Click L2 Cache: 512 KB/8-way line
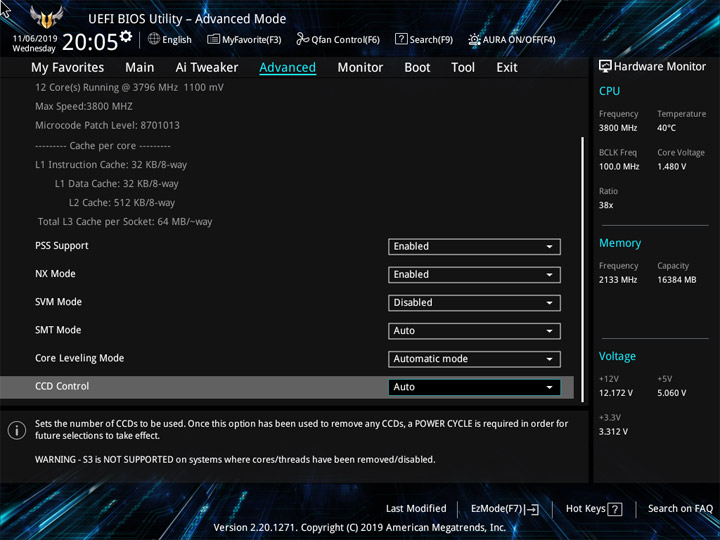720x540 pixels. [x=122, y=202]
